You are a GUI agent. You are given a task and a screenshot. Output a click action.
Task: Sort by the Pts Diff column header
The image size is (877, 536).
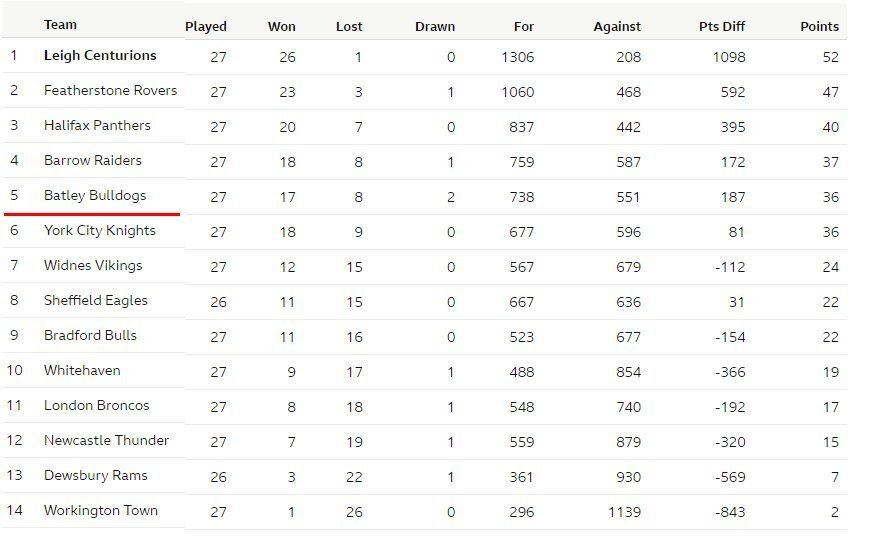click(722, 26)
